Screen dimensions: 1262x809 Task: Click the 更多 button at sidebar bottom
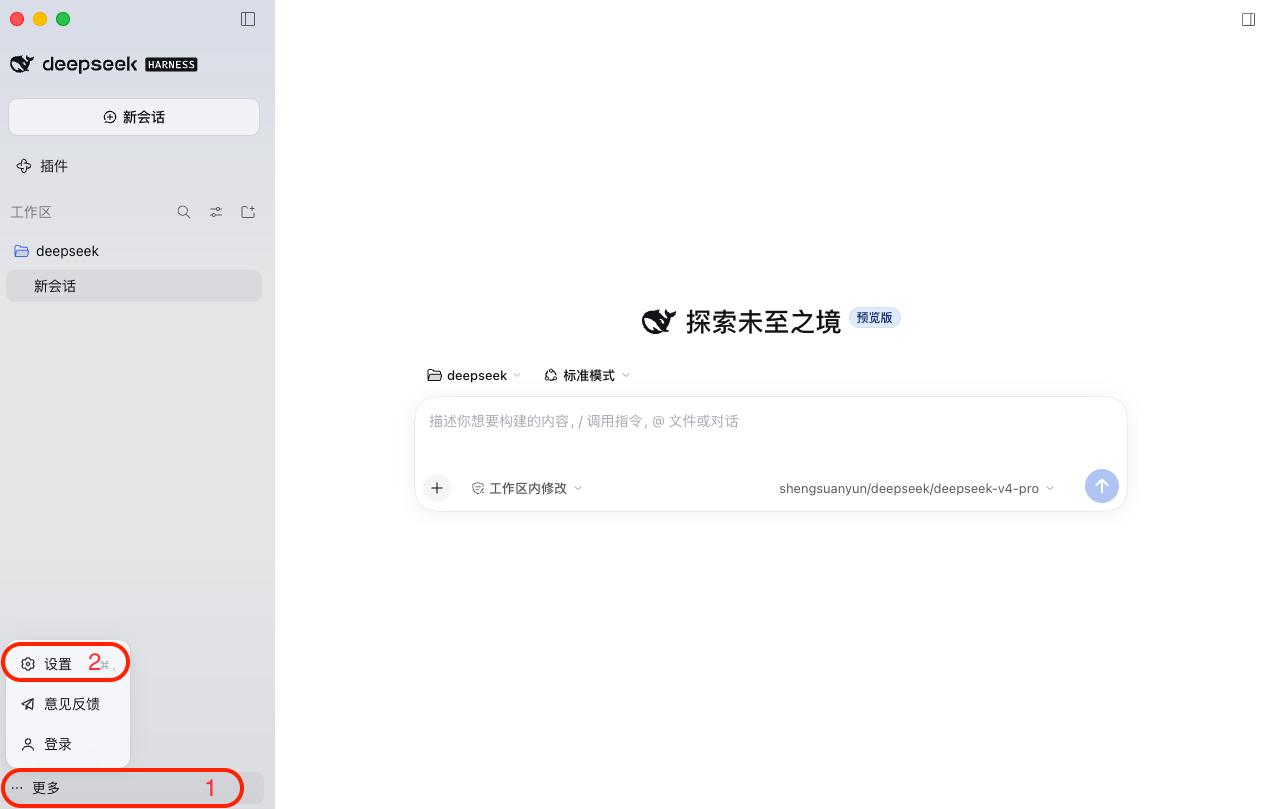coord(134,788)
